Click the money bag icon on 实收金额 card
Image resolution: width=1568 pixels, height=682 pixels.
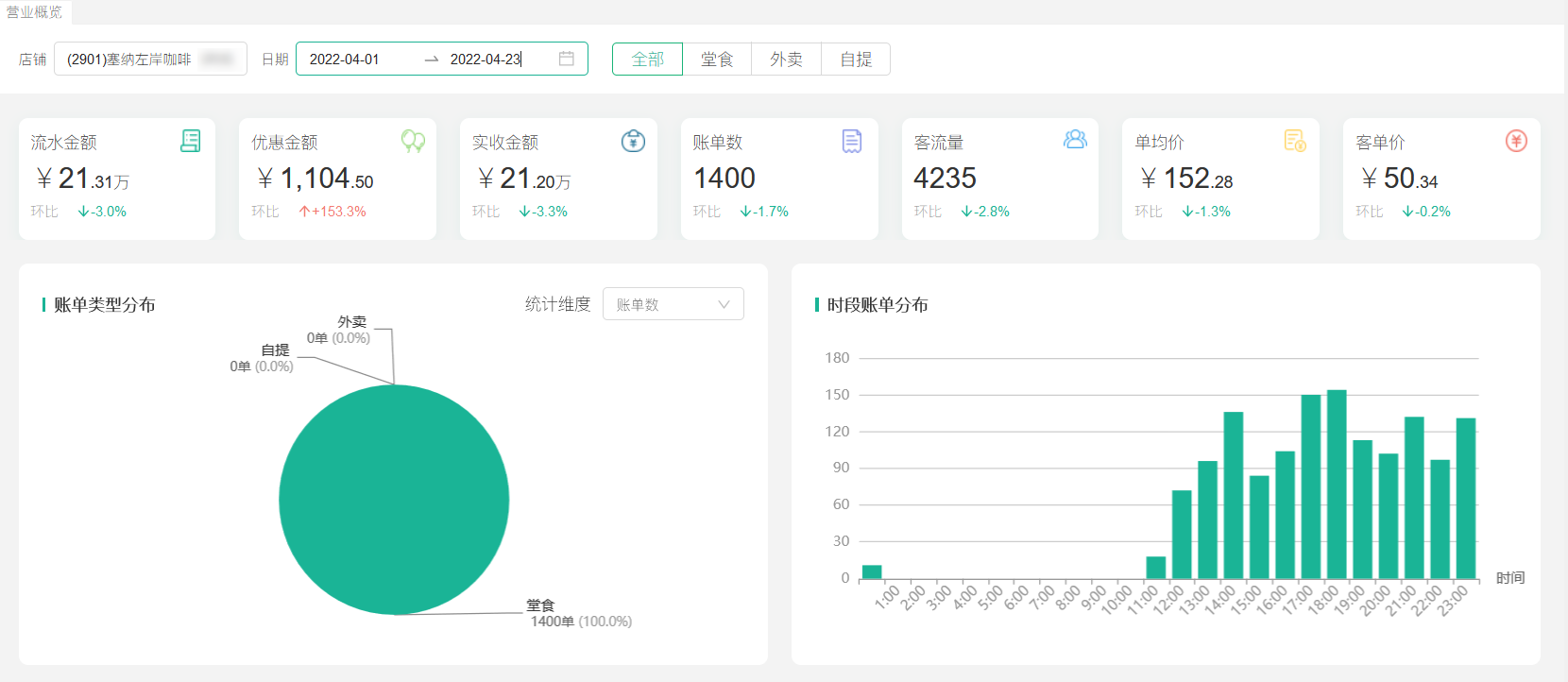[x=633, y=141]
